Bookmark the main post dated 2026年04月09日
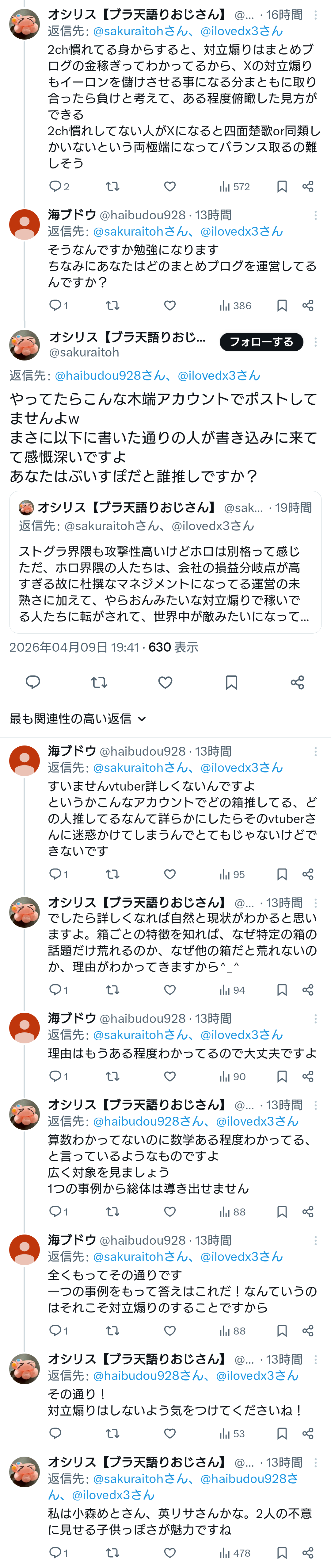This screenshot has height=1568, width=331. tap(231, 682)
